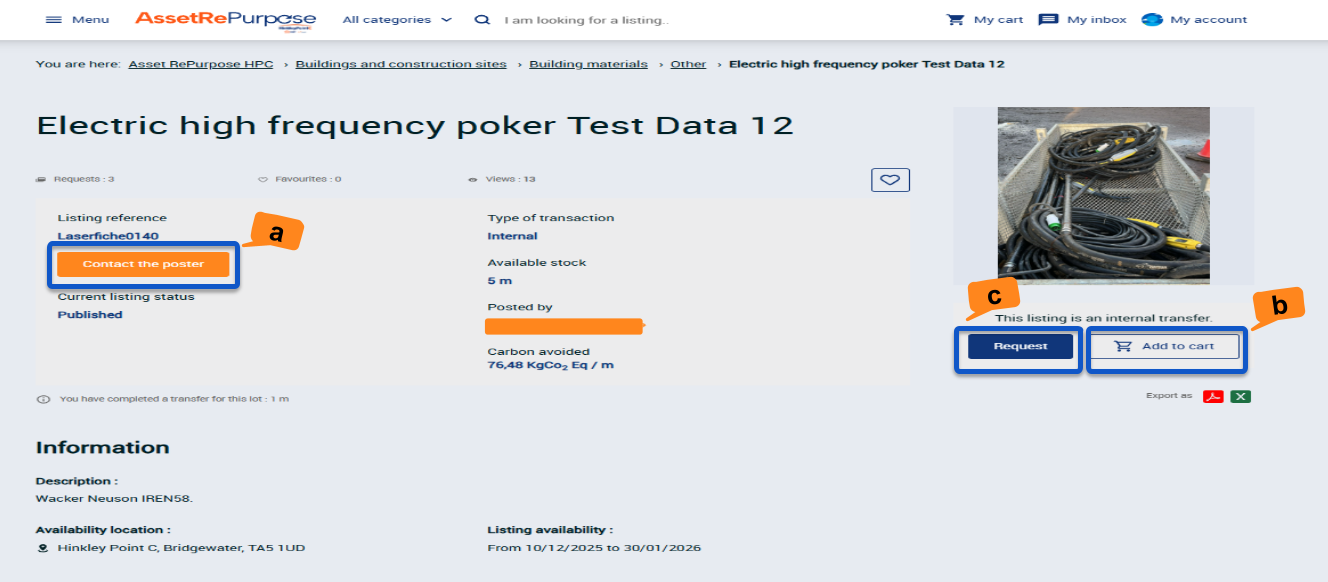
Task: Open the hamburger Menu icon
Action: point(54,20)
